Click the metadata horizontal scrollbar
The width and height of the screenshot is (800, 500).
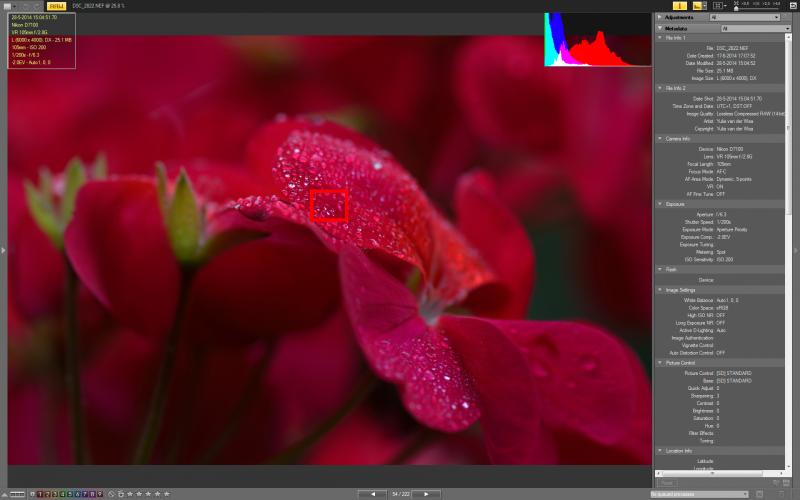click(x=720, y=473)
